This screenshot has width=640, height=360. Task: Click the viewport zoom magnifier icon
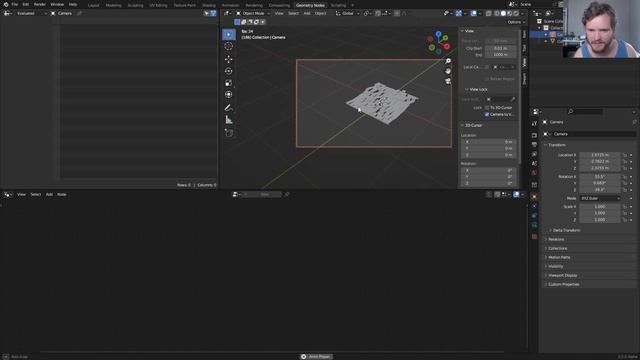[x=448, y=61]
